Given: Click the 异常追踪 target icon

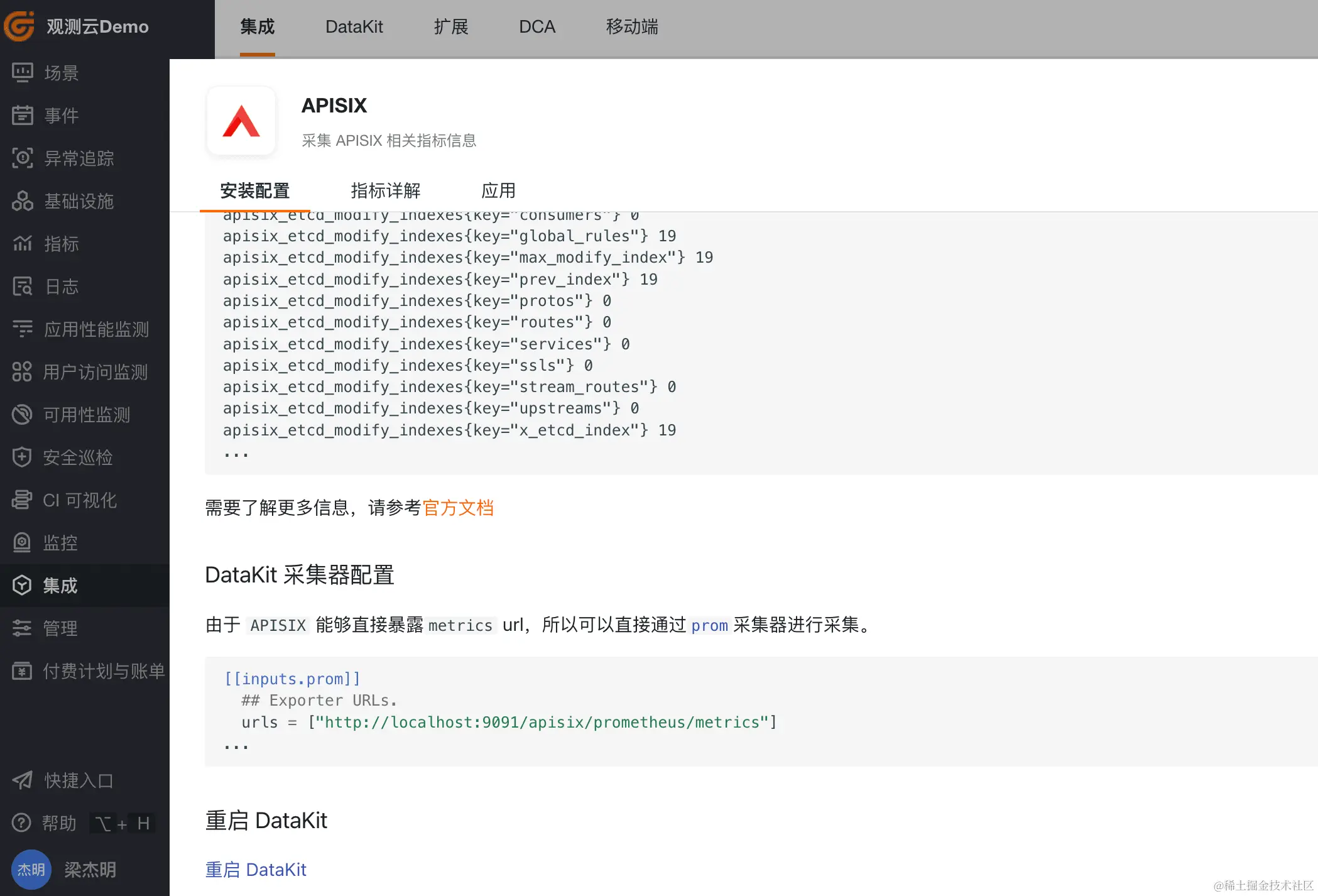Looking at the screenshot, I should pyautogui.click(x=23, y=158).
